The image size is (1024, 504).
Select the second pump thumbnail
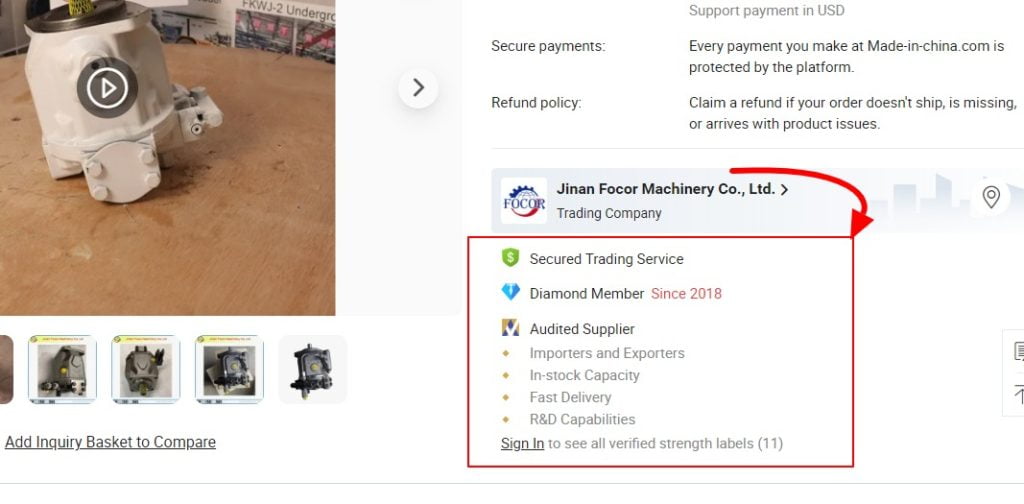click(x=146, y=370)
